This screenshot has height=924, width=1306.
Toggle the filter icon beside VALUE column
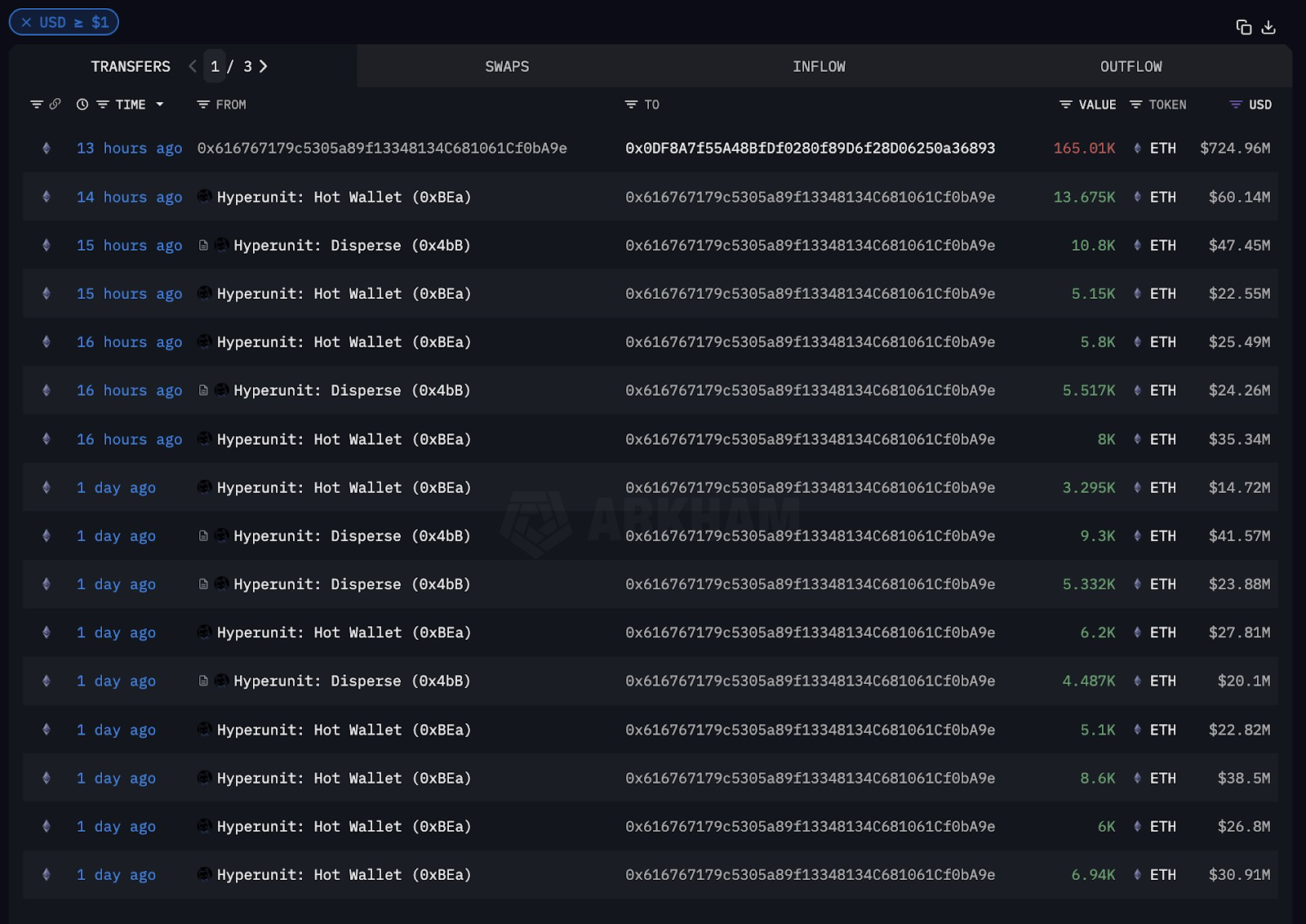(1064, 104)
